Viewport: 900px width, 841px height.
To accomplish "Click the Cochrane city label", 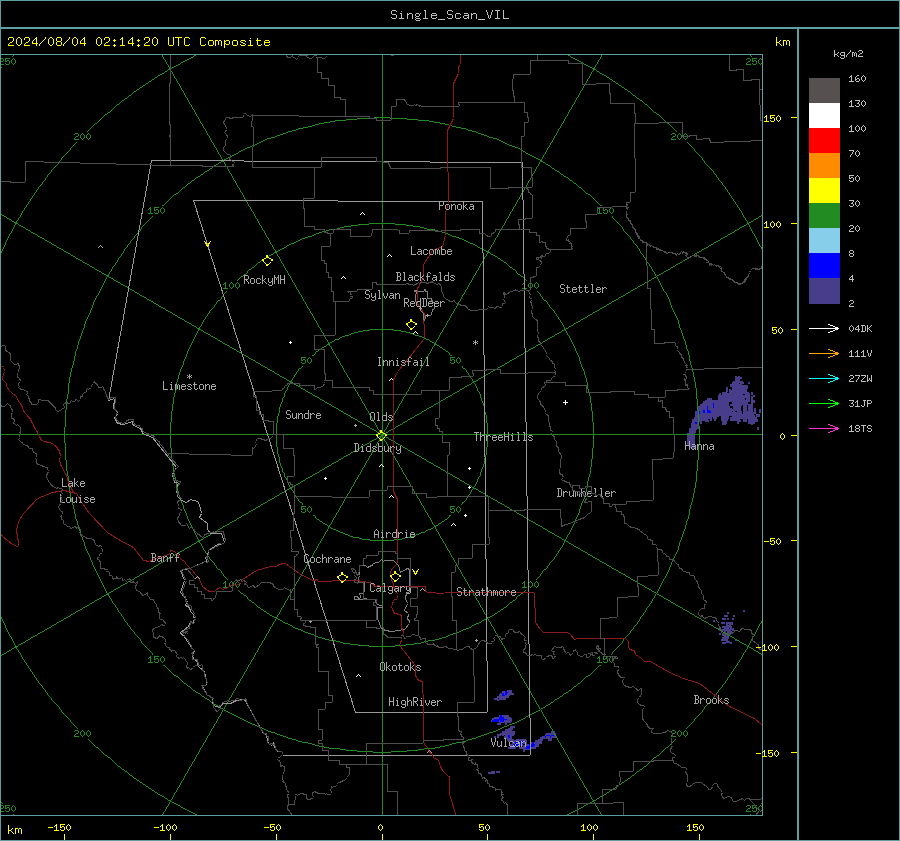I will (x=327, y=559).
